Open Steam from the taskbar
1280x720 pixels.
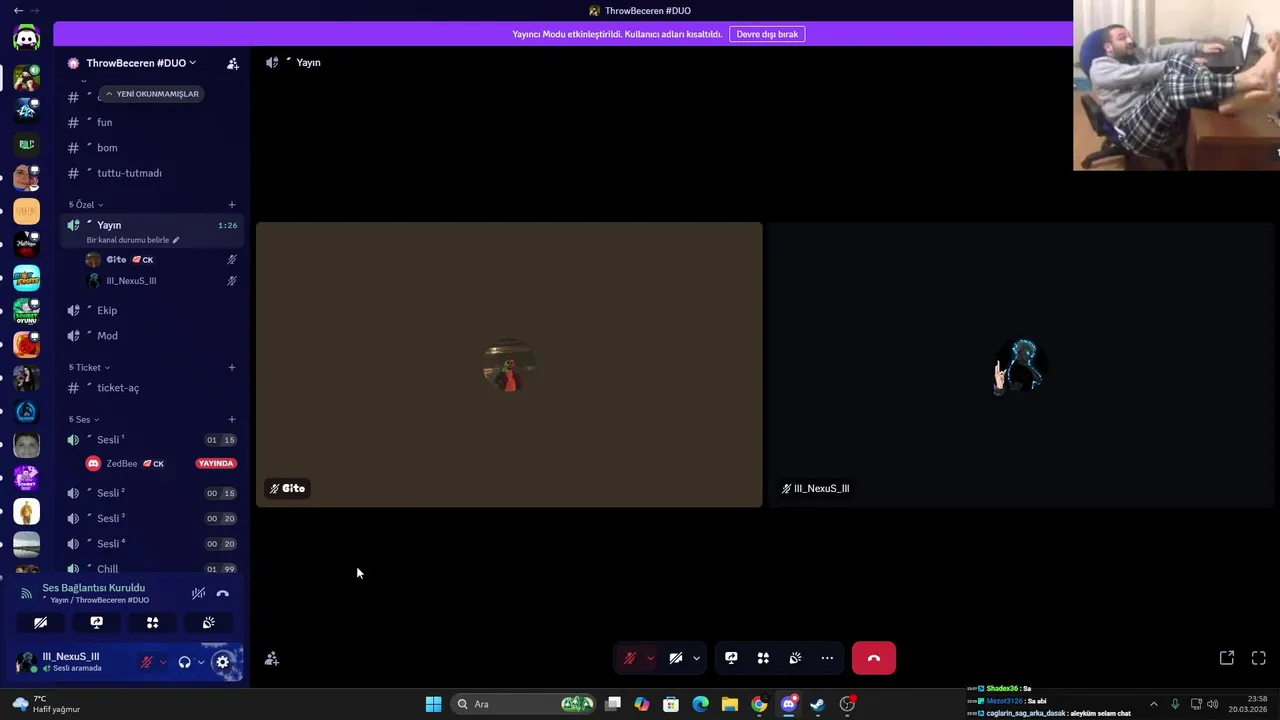(817, 704)
